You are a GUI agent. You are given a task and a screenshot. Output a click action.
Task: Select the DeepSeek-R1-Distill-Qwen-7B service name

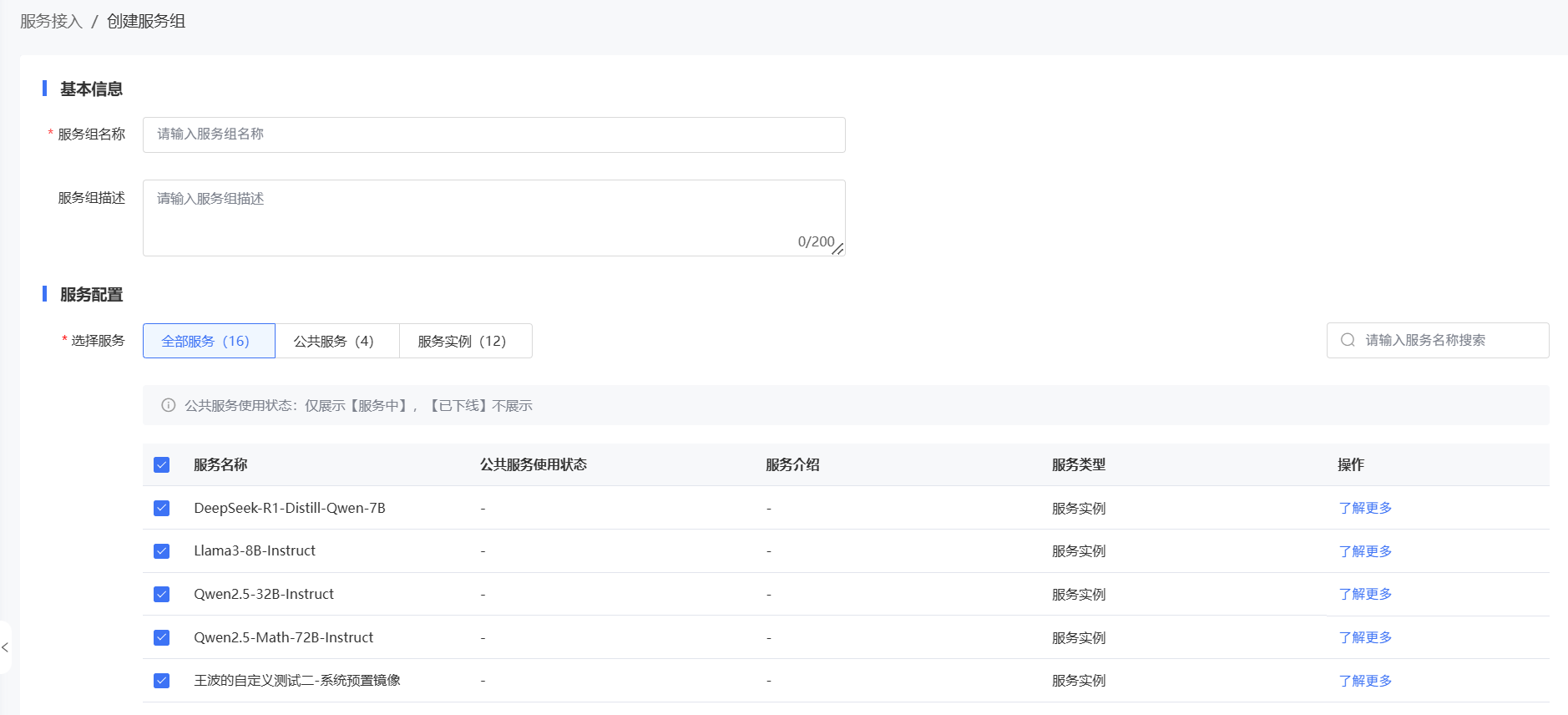[290, 508]
